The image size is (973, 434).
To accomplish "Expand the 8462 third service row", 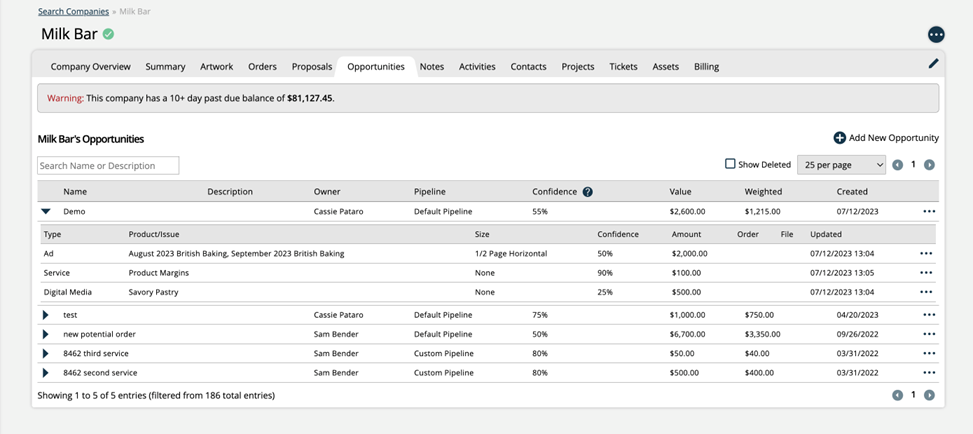I will (45, 353).
